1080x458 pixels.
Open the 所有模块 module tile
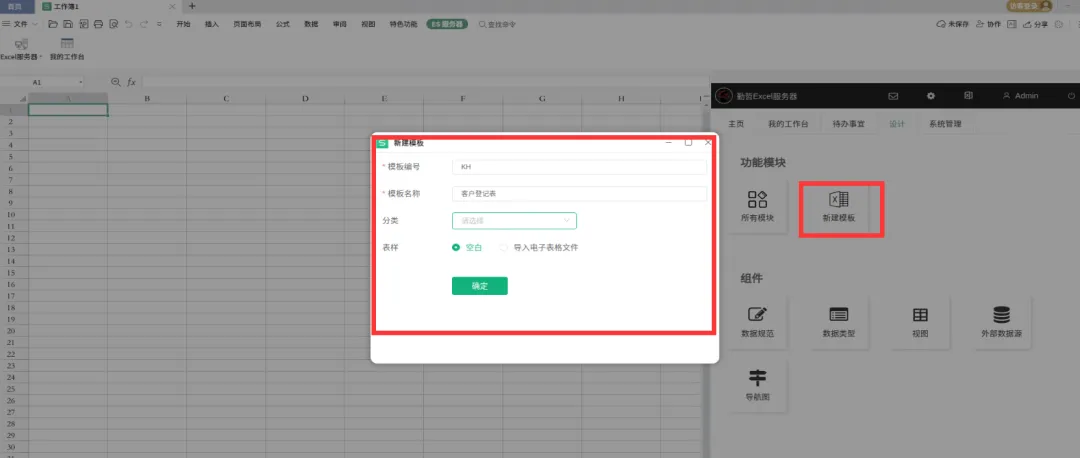[757, 207]
